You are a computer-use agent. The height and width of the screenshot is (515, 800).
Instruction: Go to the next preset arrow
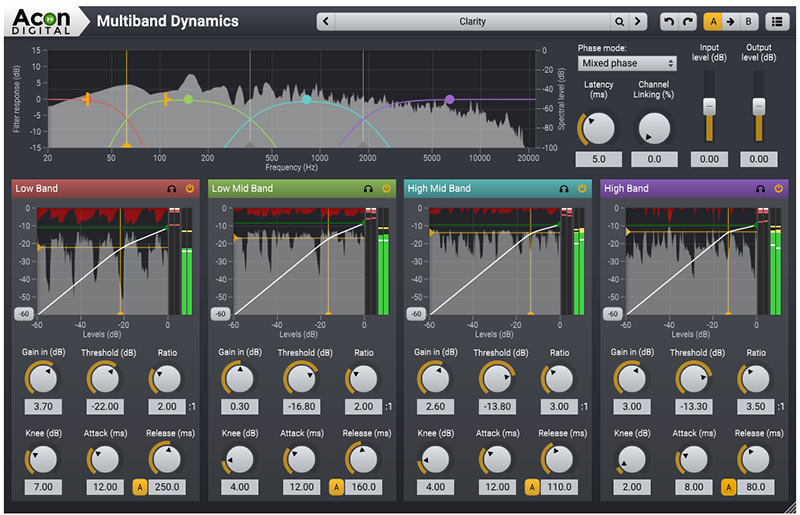(x=639, y=21)
